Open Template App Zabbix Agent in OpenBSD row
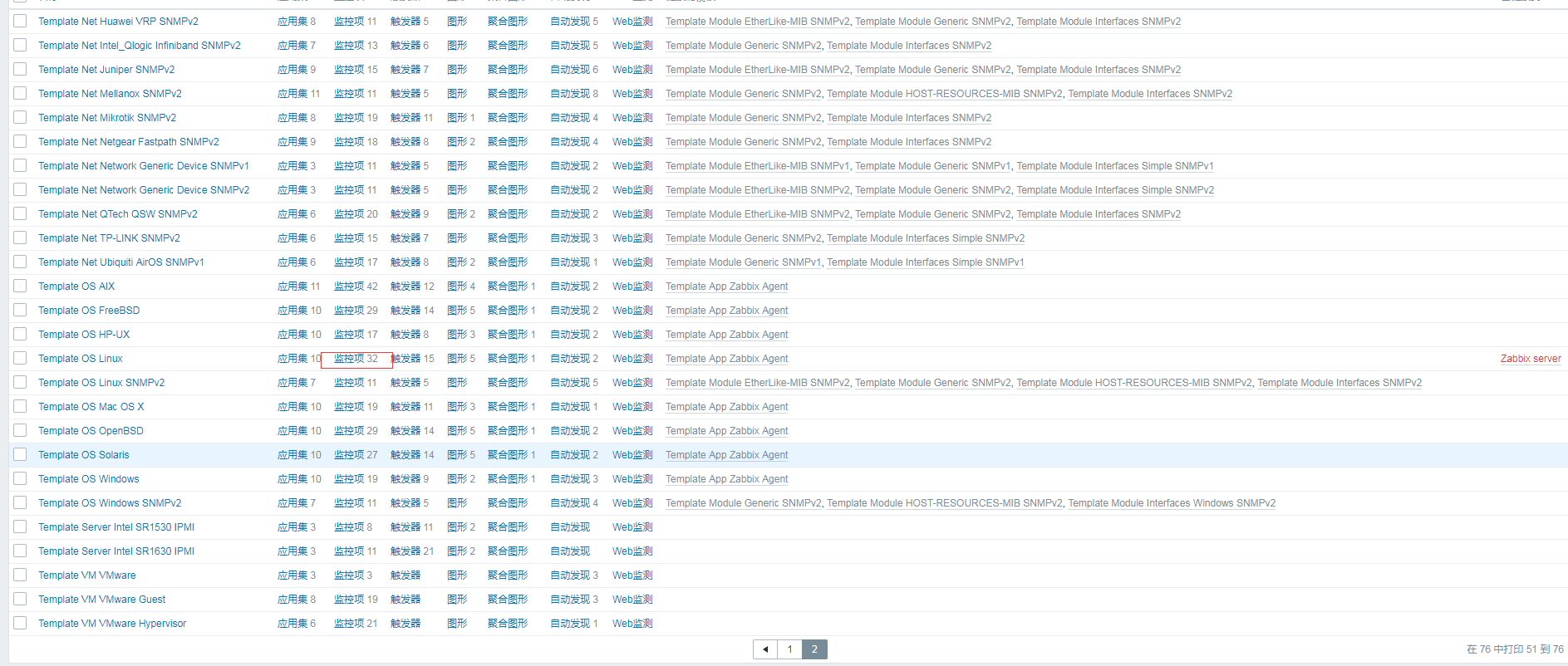This screenshot has height=666, width=1568. (x=727, y=431)
